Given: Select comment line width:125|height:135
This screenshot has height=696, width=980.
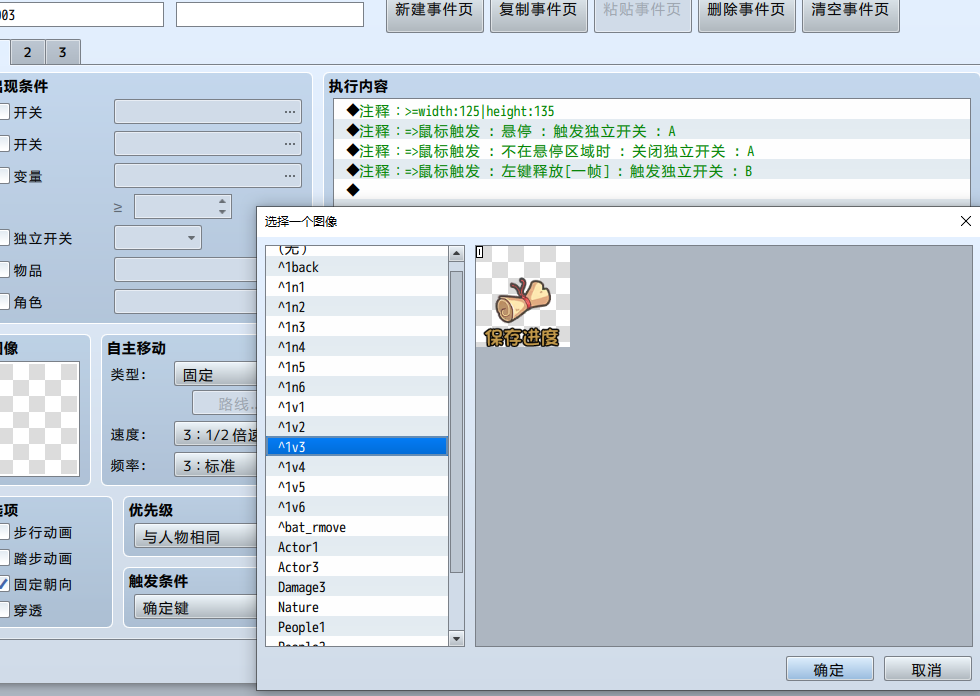Looking at the screenshot, I should click(x=652, y=111).
